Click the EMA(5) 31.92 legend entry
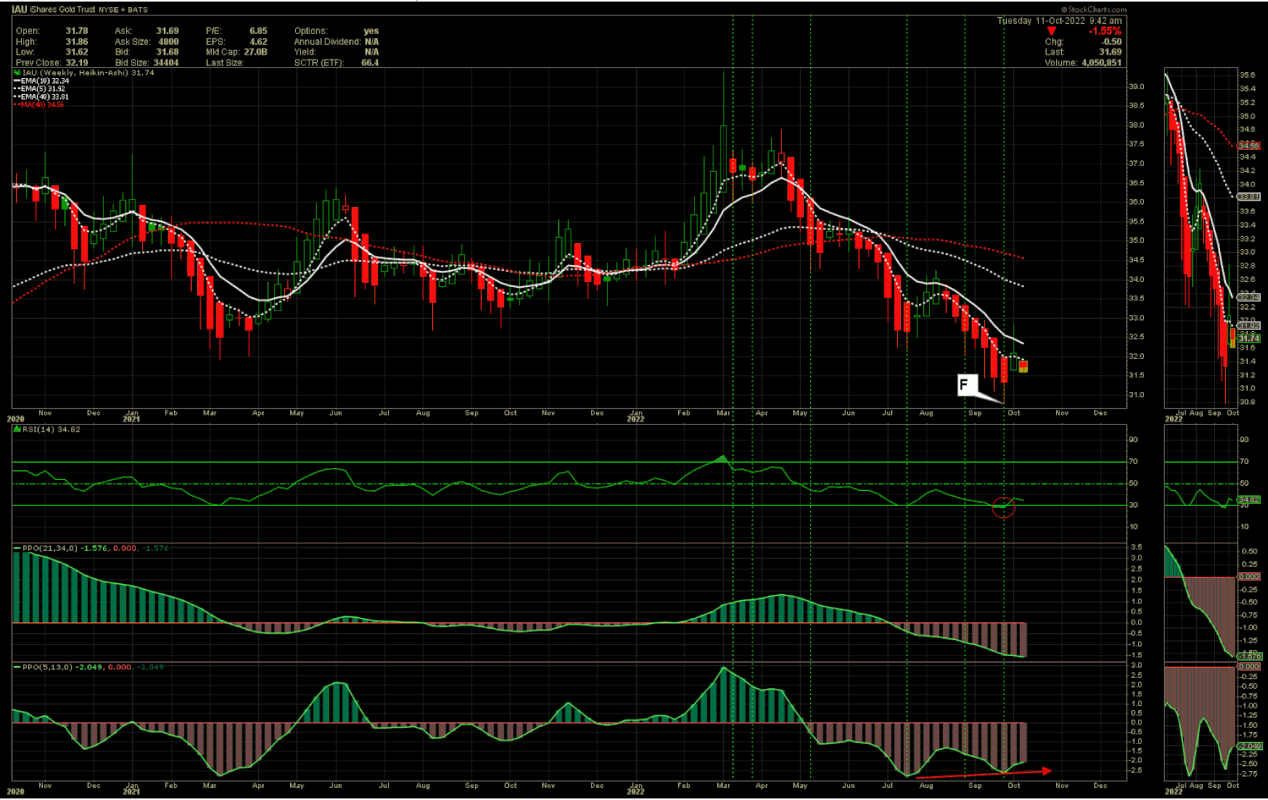 point(43,89)
